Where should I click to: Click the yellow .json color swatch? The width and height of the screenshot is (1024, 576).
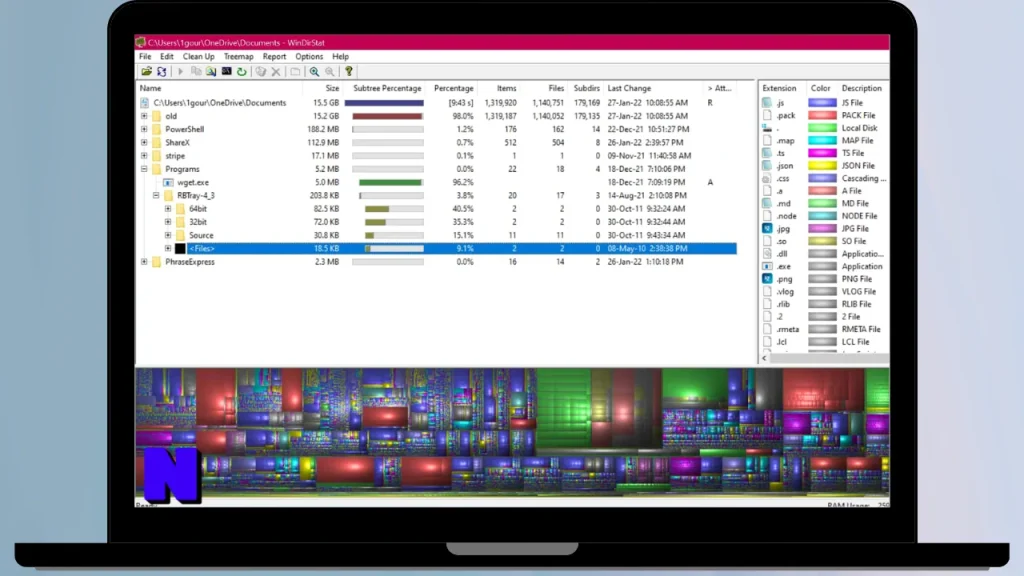pos(822,166)
